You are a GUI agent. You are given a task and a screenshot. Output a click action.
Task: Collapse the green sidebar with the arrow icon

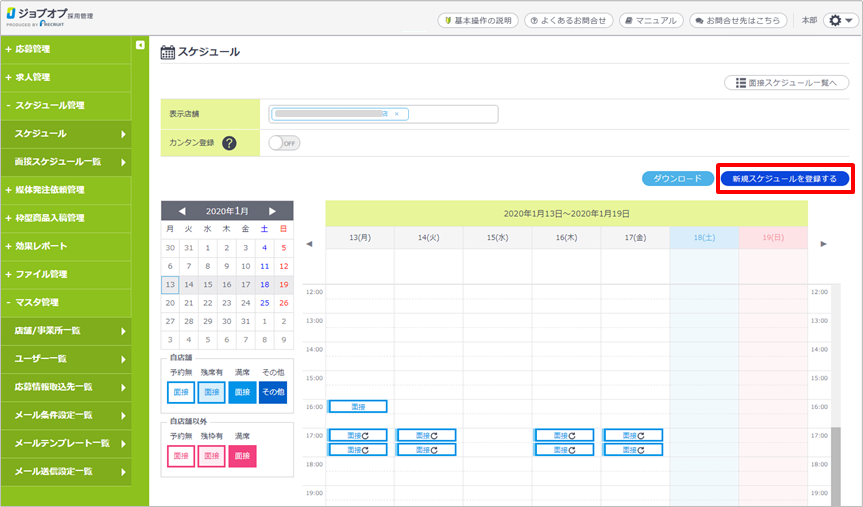coord(140,46)
